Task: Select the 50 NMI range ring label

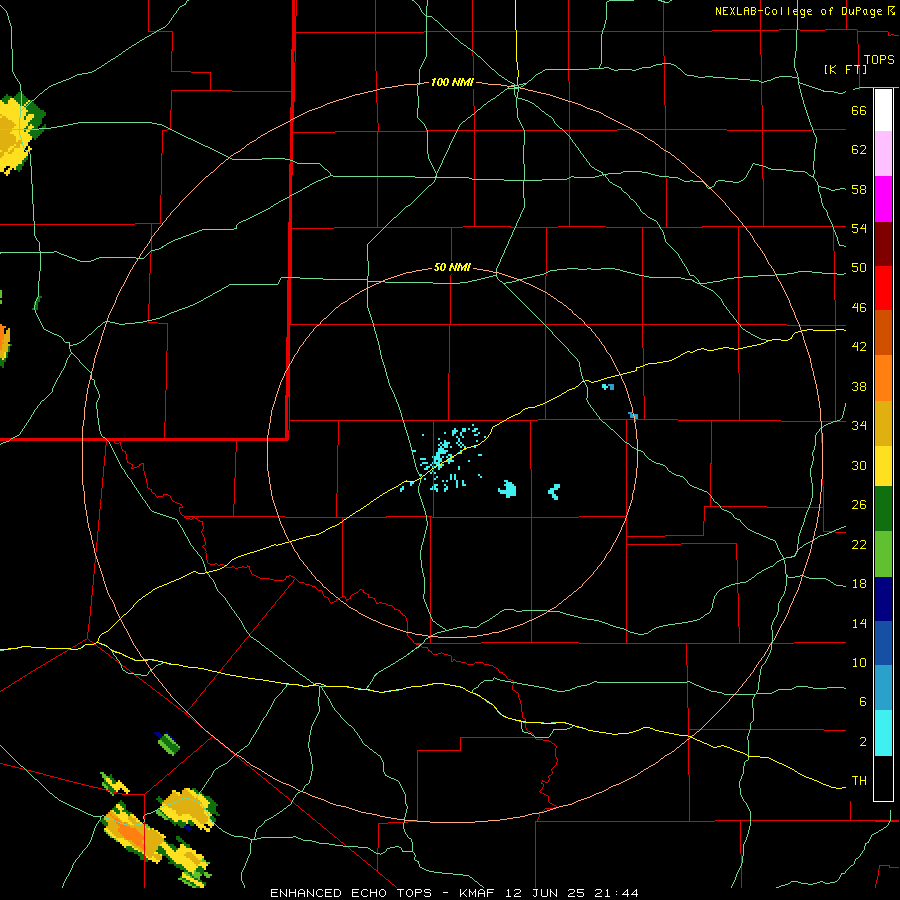Action: click(452, 267)
